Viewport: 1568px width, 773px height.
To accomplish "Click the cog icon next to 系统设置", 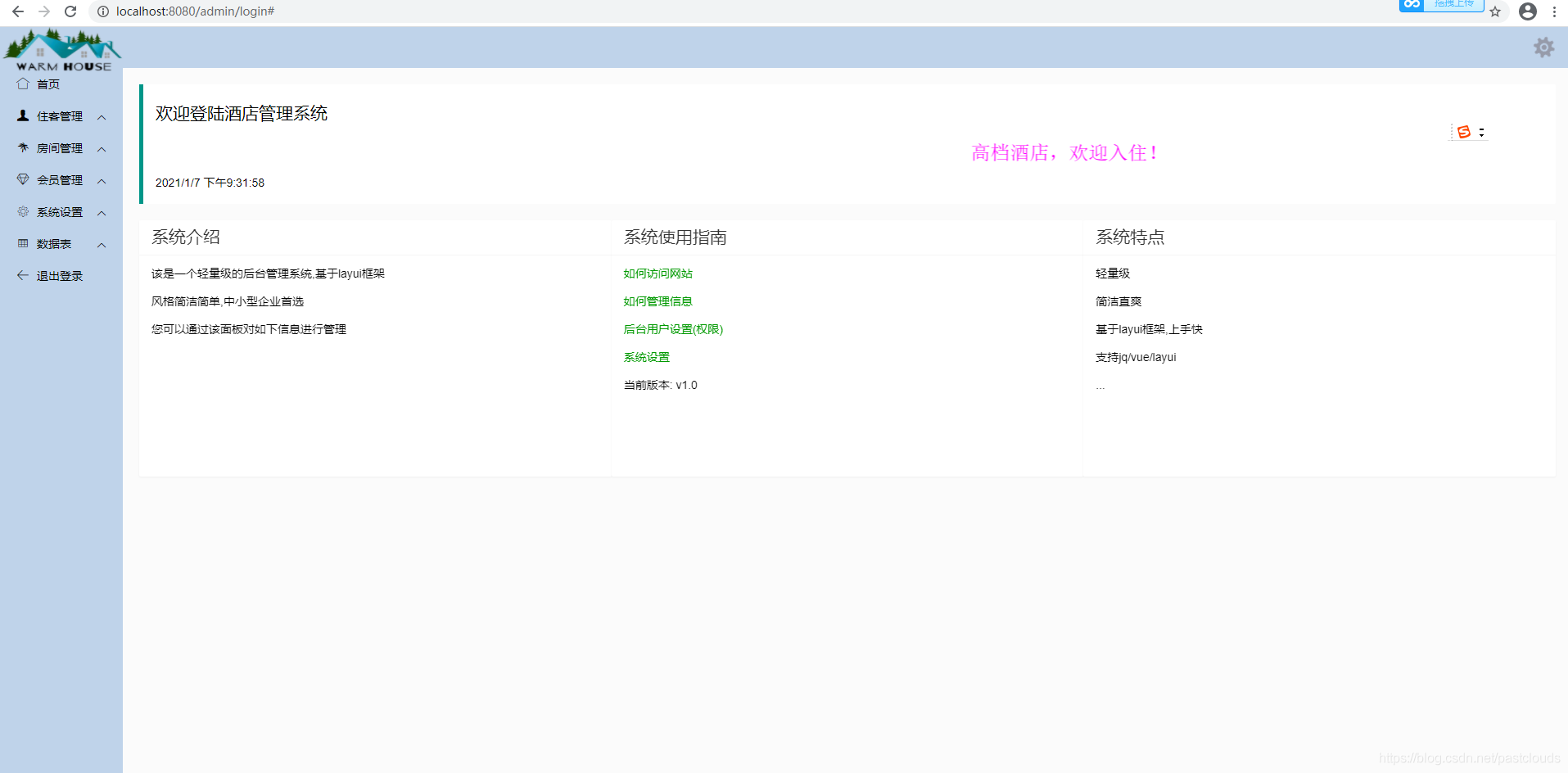I will (23, 211).
